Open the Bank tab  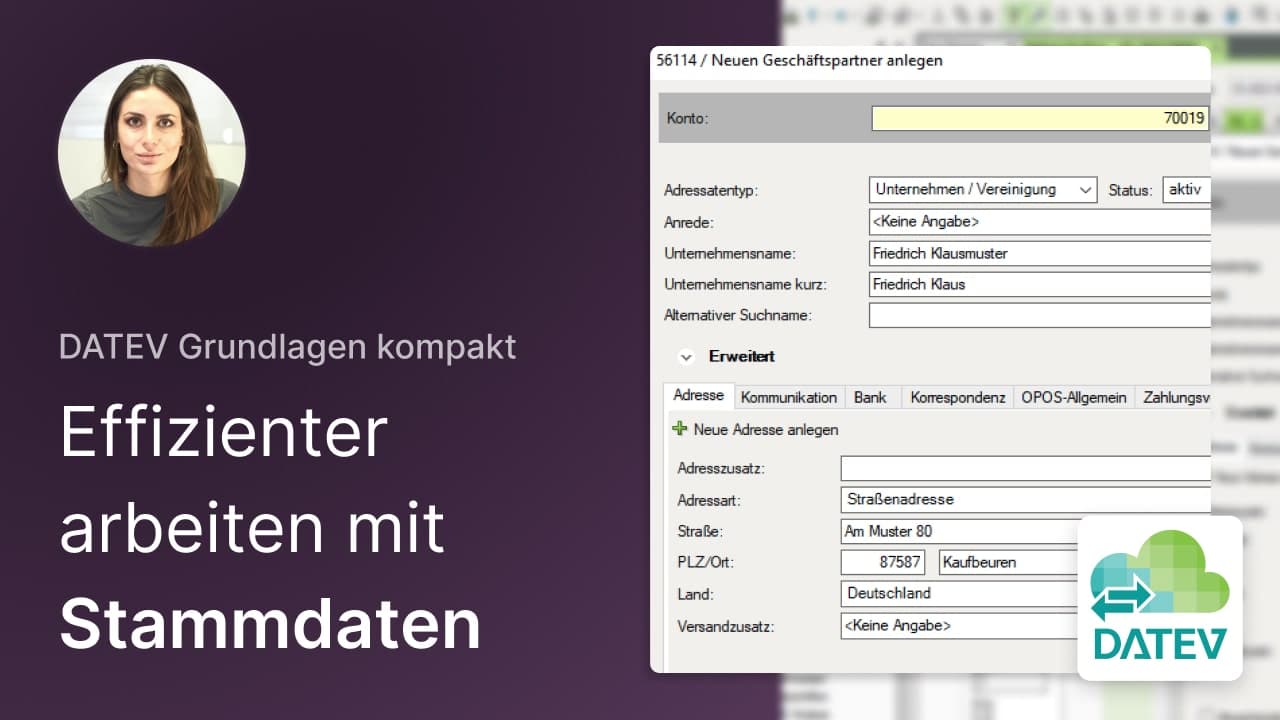(871, 397)
